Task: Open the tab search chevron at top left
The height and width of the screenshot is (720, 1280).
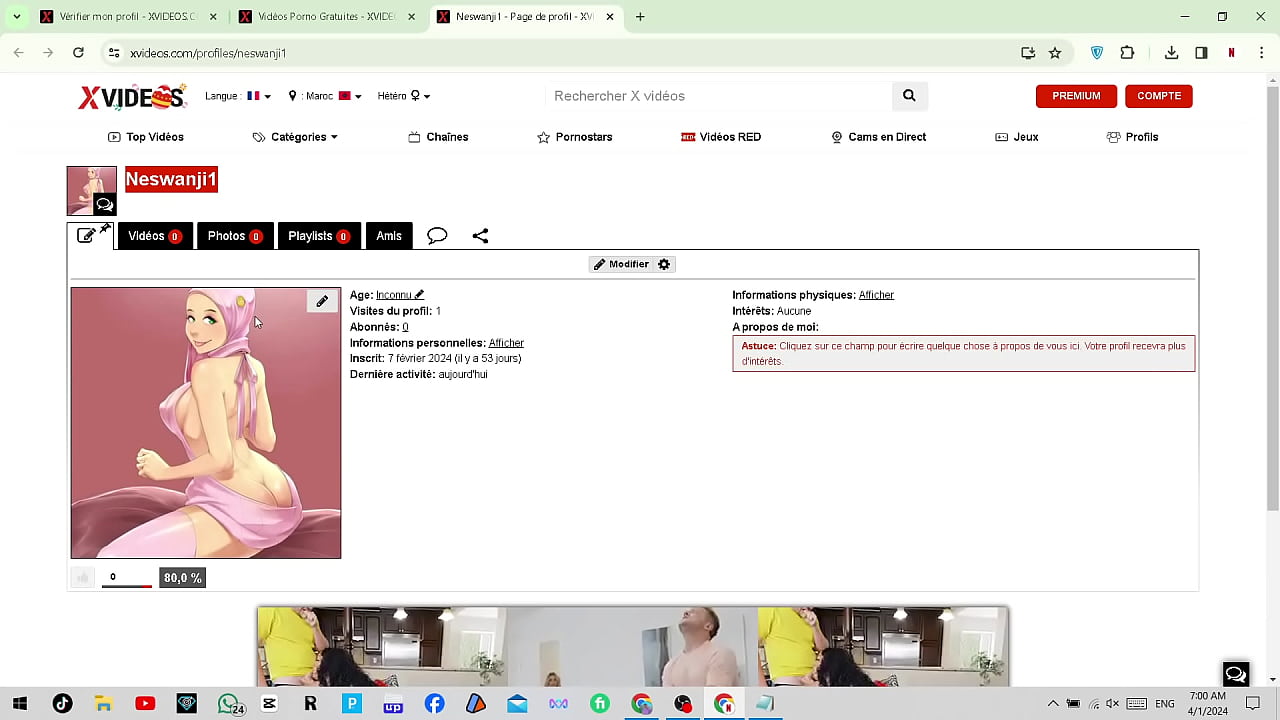Action: click(x=16, y=17)
